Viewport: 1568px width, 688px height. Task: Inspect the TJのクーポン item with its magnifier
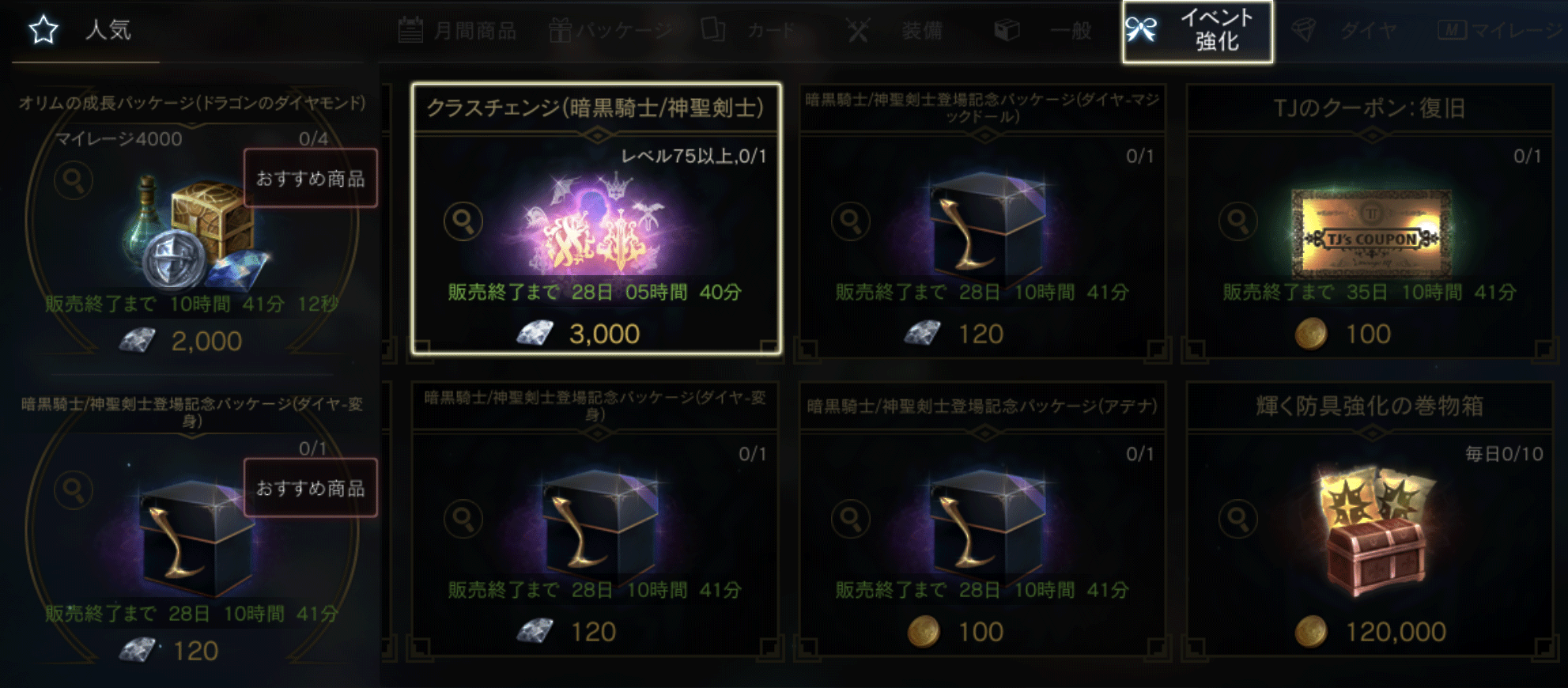1238,221
